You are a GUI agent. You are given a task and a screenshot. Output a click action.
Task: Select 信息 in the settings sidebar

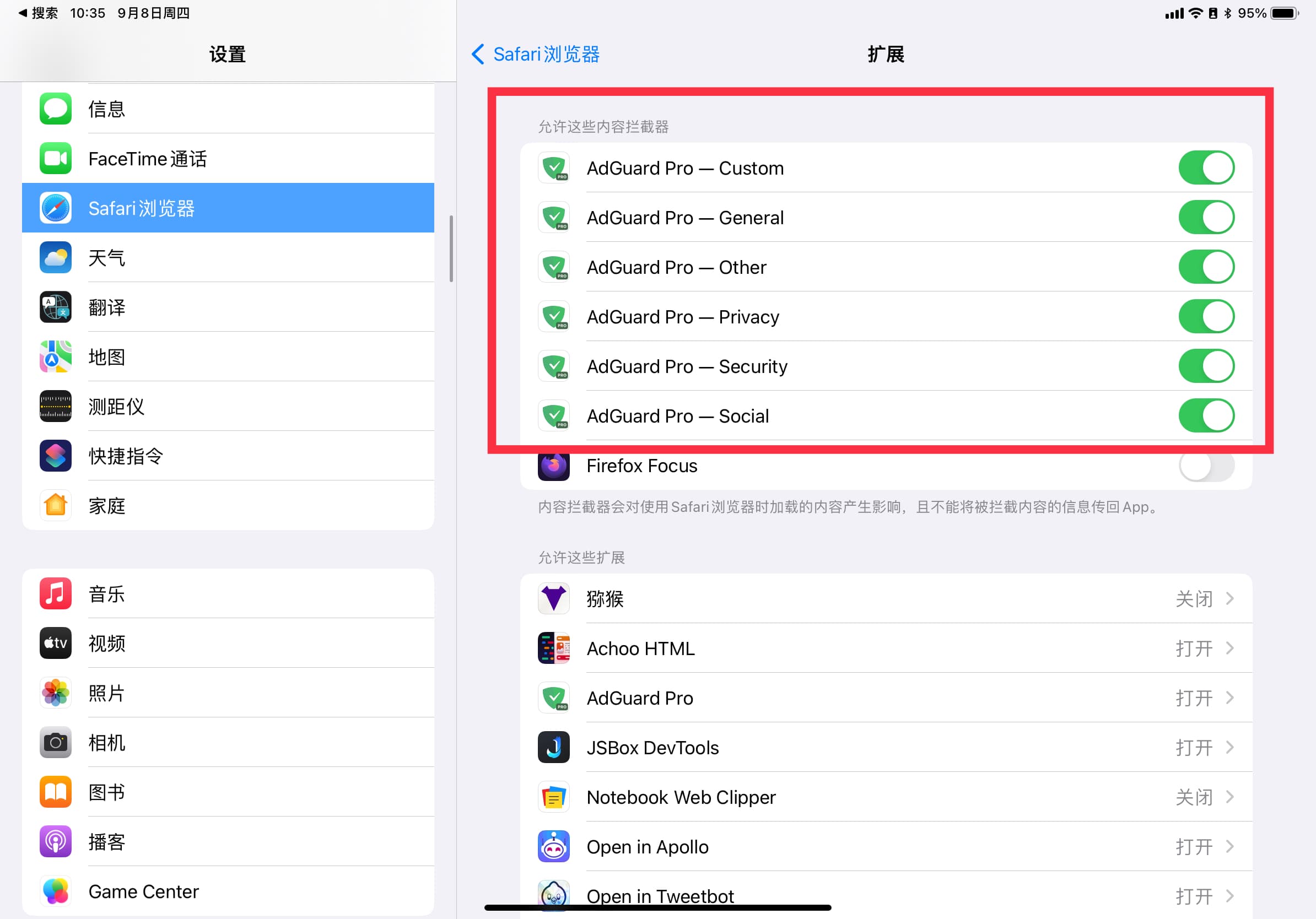click(x=228, y=109)
